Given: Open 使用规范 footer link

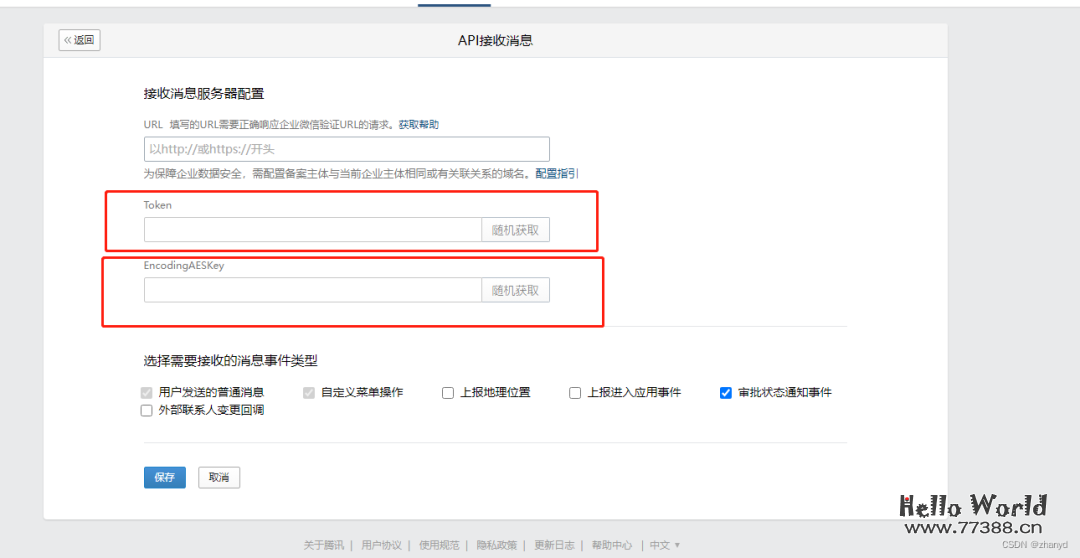Looking at the screenshot, I should coord(439,545).
